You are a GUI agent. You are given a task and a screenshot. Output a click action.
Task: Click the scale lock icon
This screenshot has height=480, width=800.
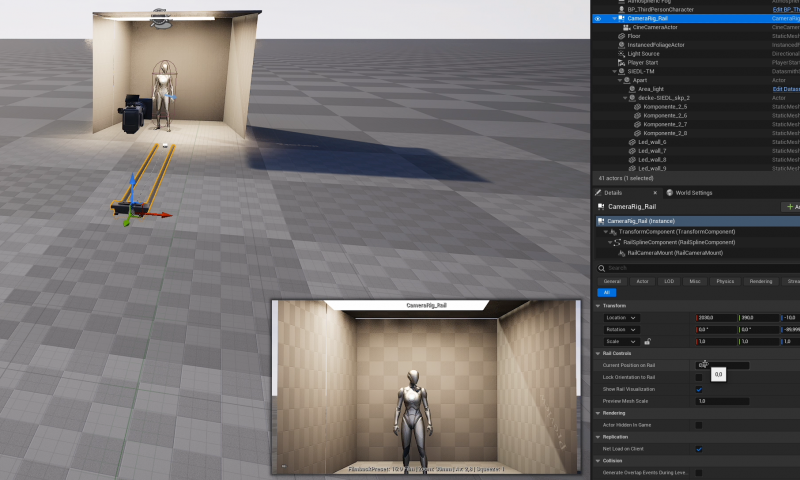coord(647,341)
